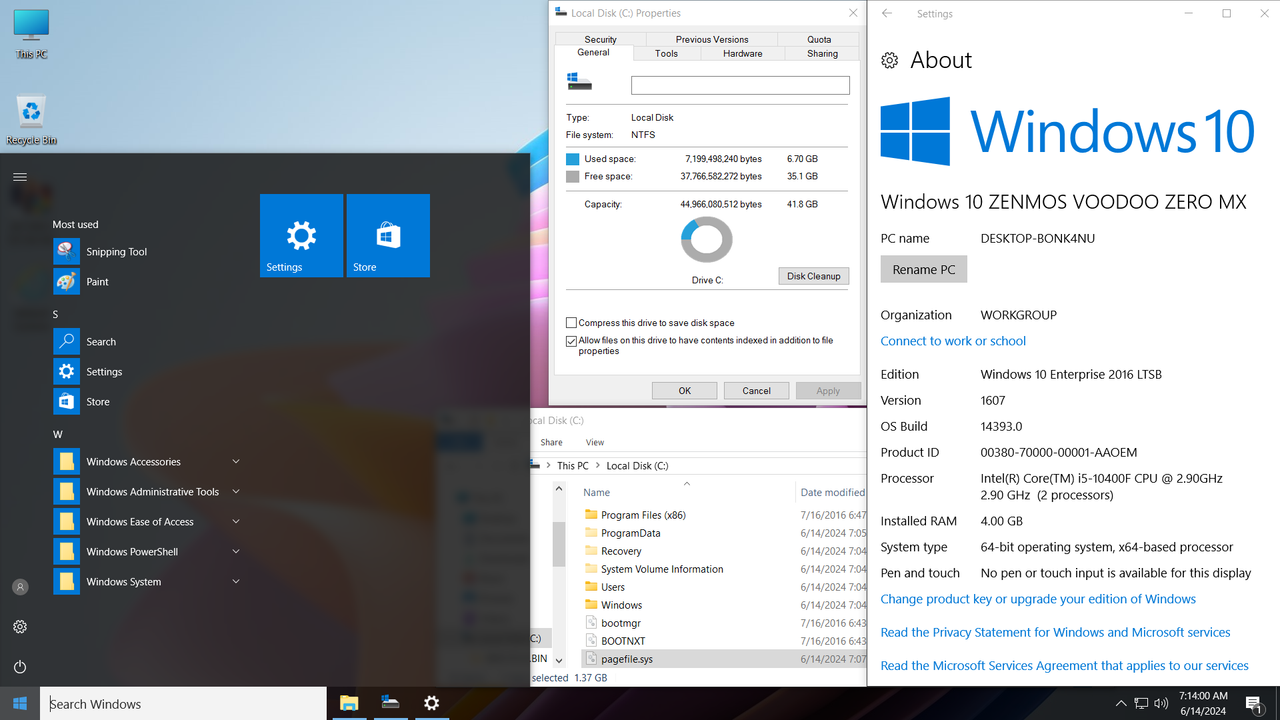Click the drive label input field
Image resolution: width=1280 pixels, height=720 pixels.
pyautogui.click(x=740, y=86)
